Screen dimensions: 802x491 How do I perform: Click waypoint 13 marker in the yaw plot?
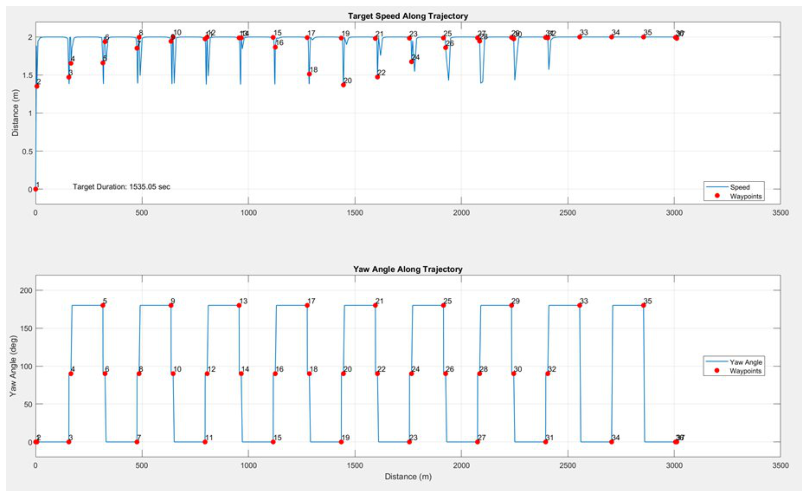point(239,305)
